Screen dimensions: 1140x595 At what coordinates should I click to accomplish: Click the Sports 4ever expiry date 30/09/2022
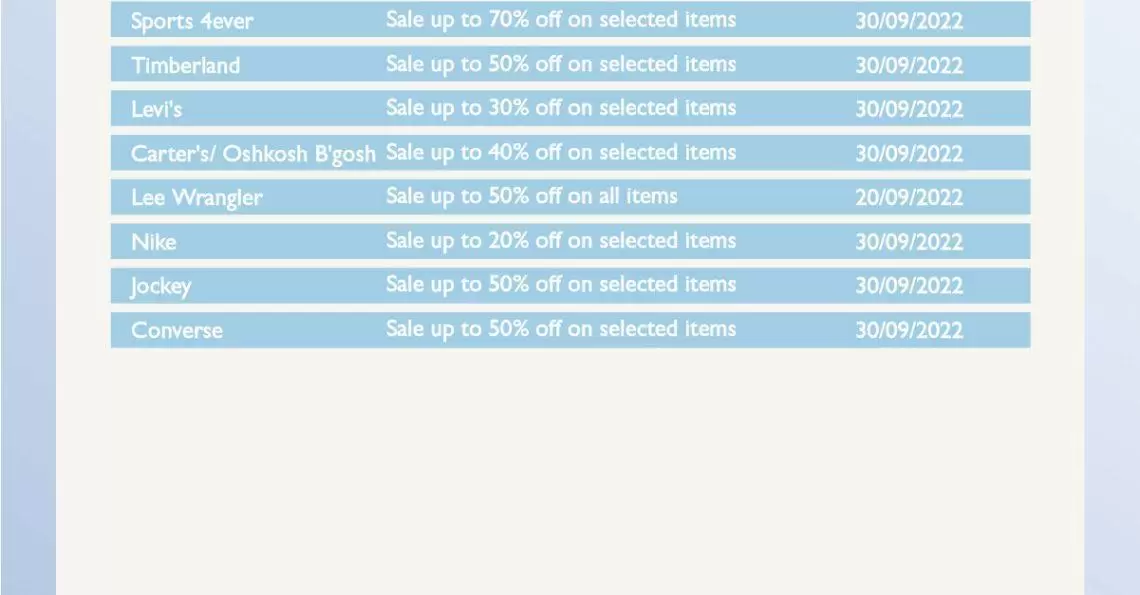point(909,20)
